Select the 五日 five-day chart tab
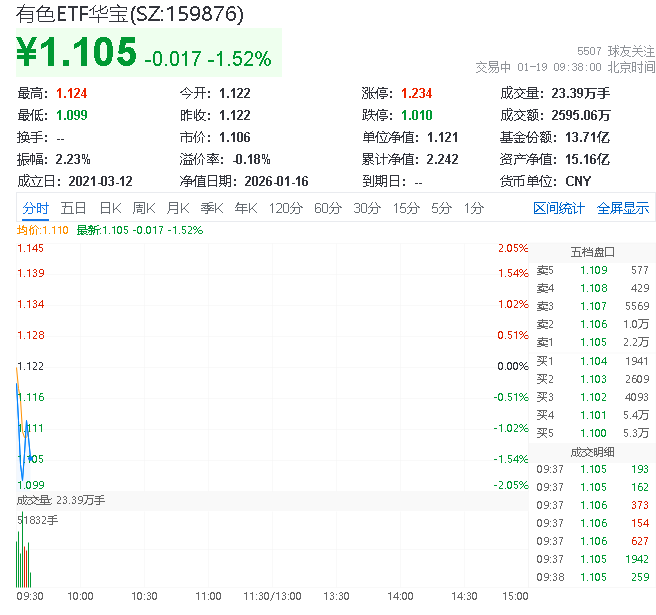656x615 pixels. pos(73,208)
